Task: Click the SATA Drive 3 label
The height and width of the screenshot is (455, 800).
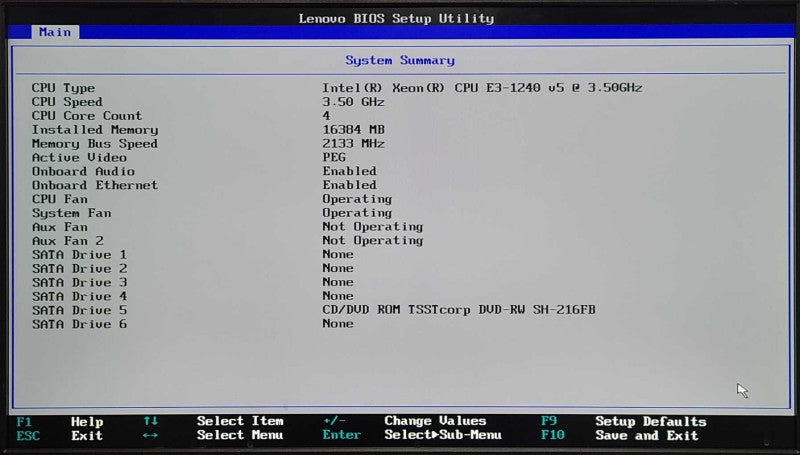Action: tap(79, 283)
